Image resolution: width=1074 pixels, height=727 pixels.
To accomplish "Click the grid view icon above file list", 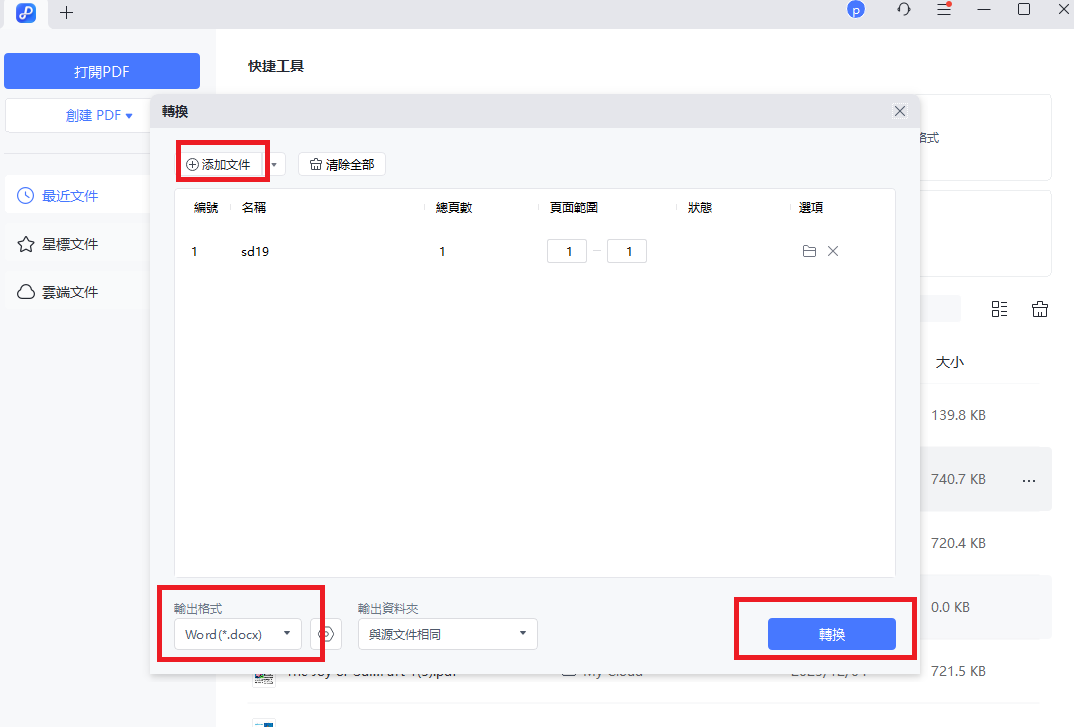I will pyautogui.click(x=999, y=309).
